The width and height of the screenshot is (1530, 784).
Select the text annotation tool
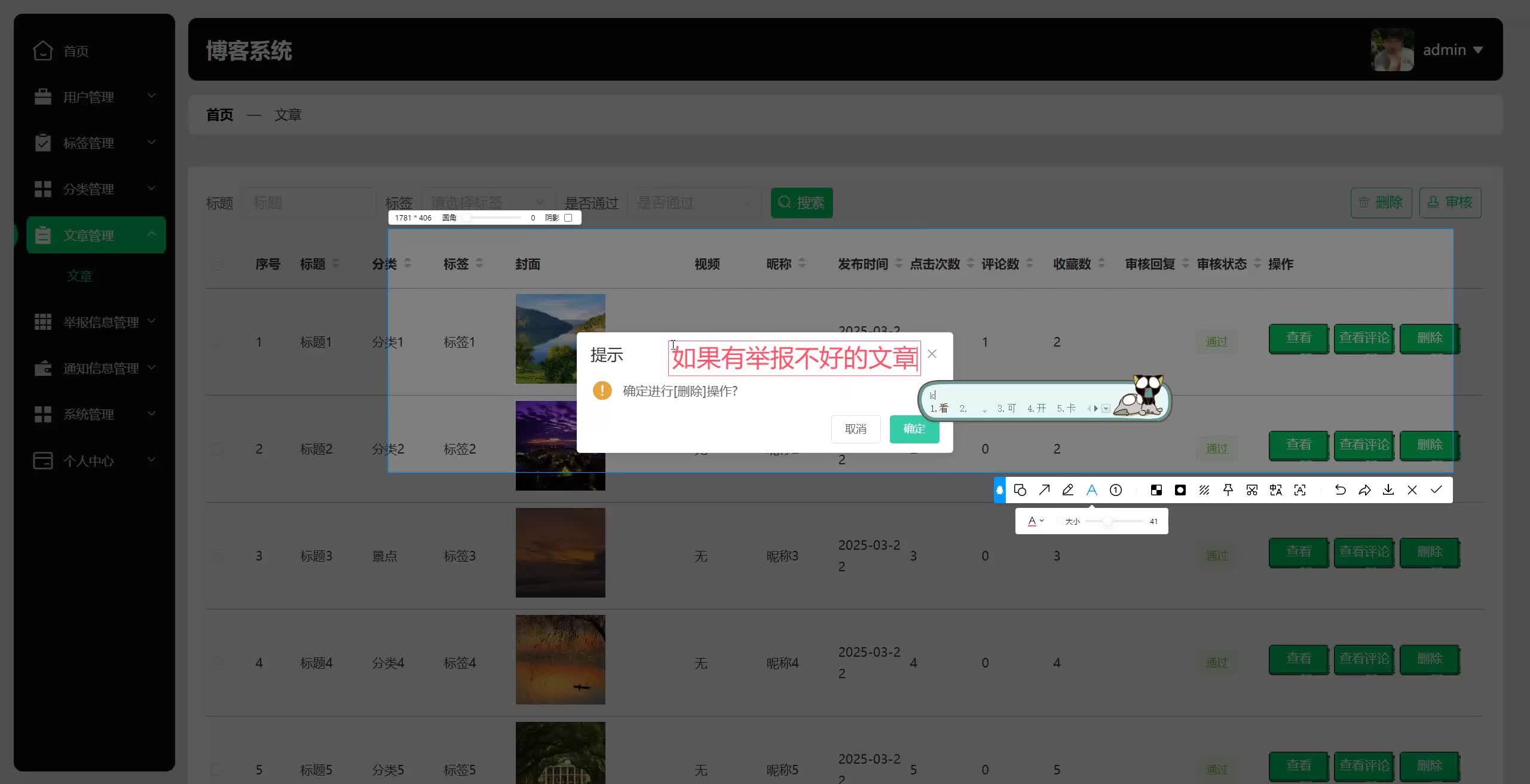point(1092,490)
